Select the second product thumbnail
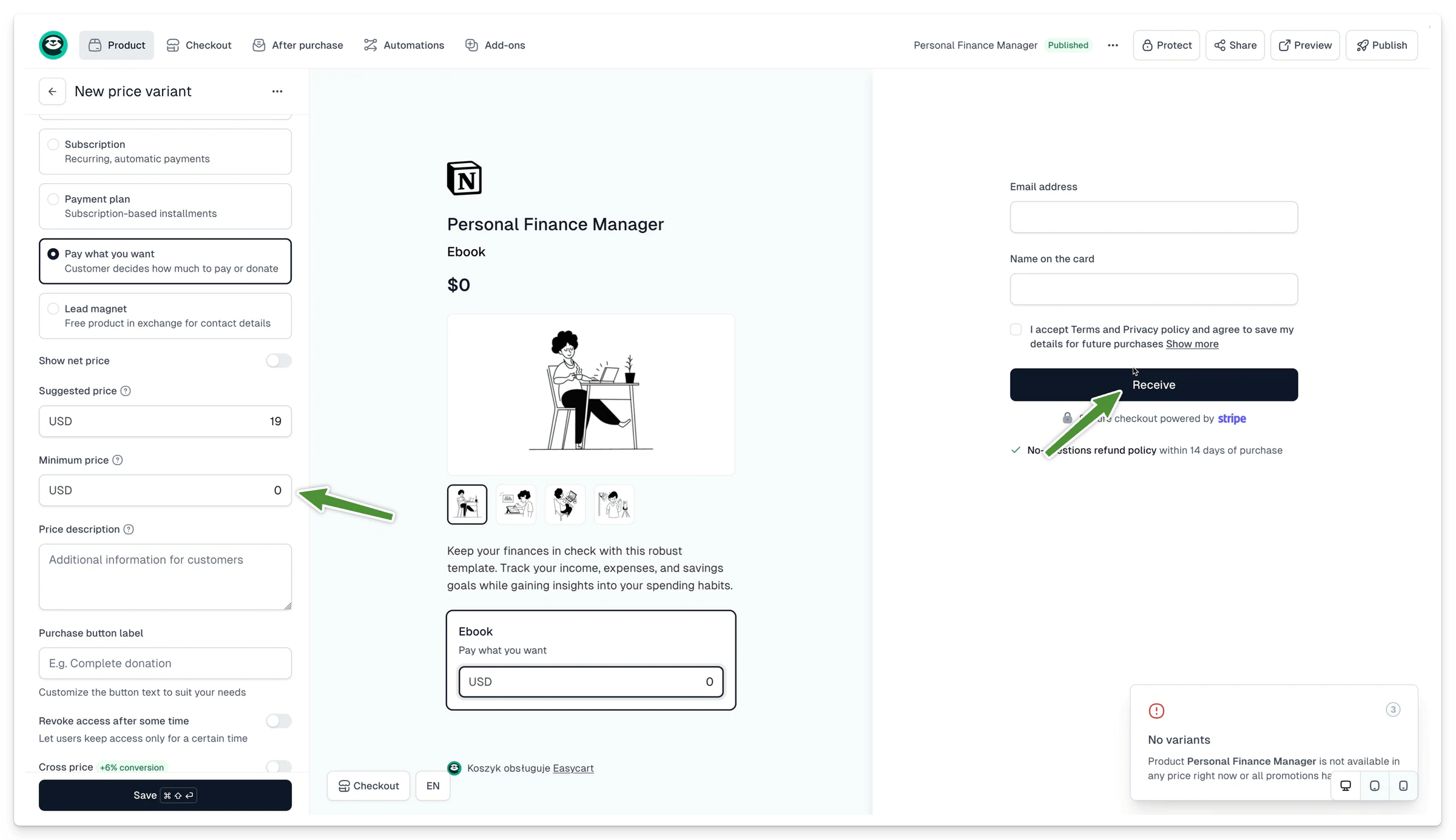Screen dimensions: 1456x840 (x=516, y=505)
